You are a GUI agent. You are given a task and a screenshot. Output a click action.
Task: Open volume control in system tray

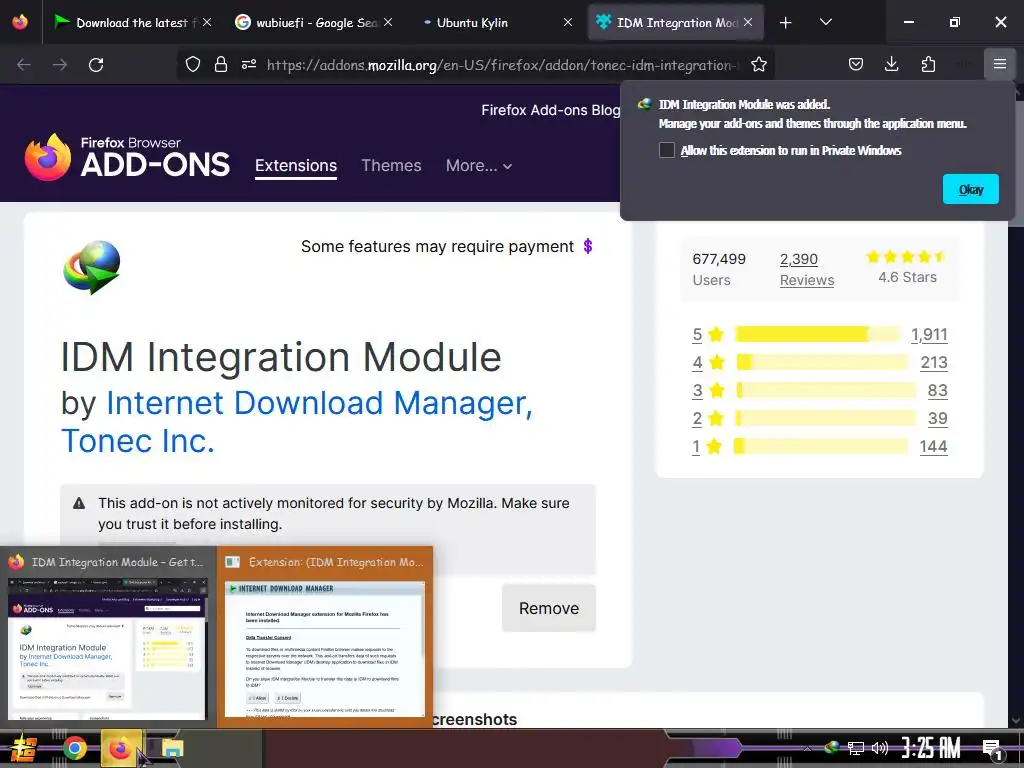tap(880, 748)
